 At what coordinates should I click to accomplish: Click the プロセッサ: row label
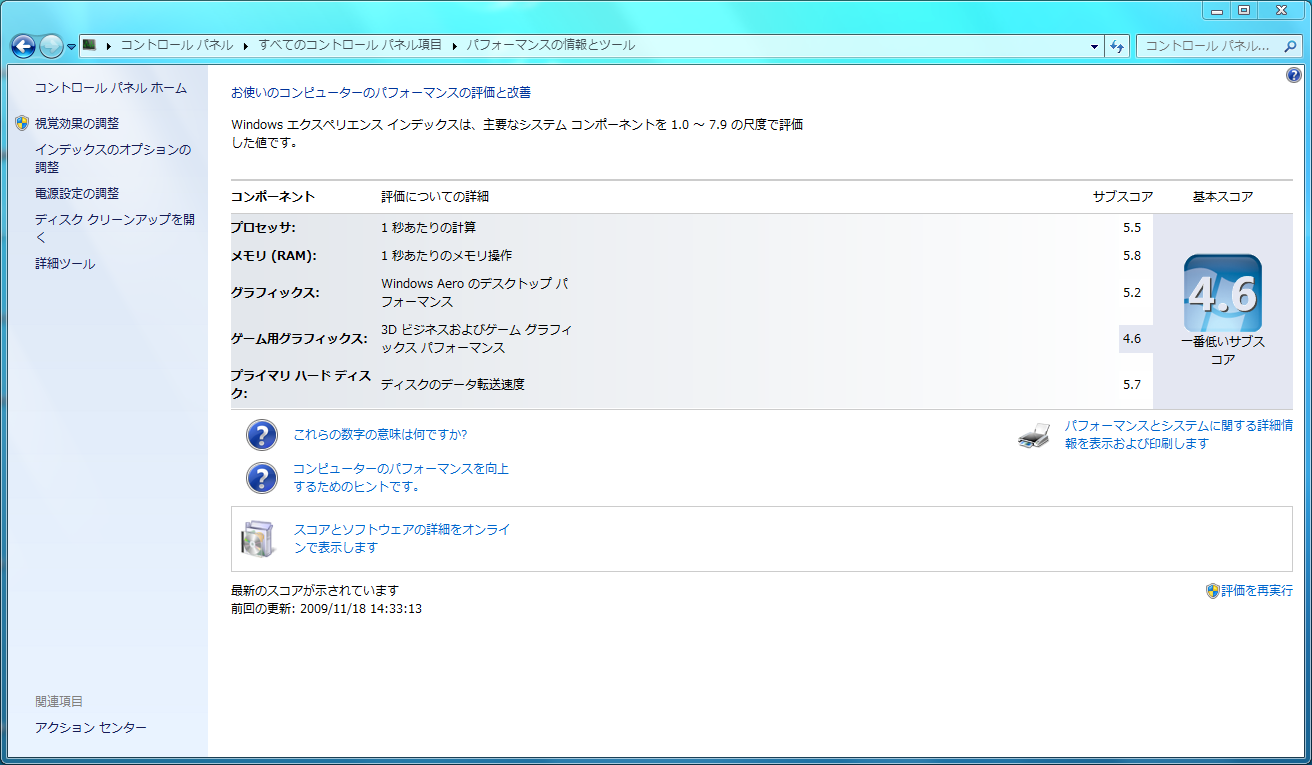click(263, 228)
